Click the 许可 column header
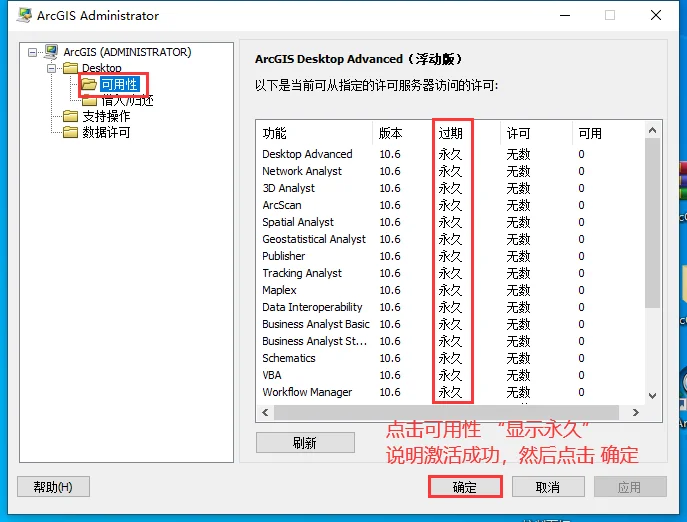 [x=536, y=133]
